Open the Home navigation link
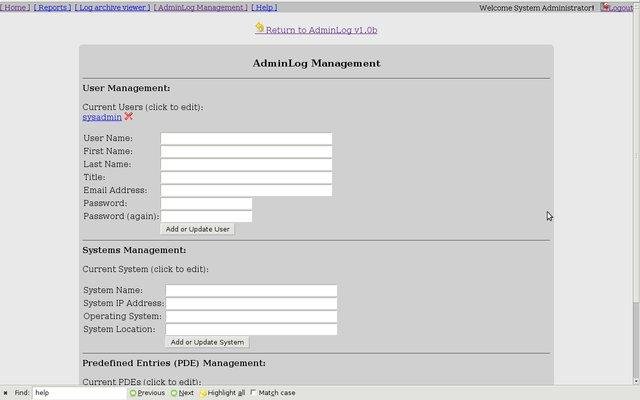 click(x=15, y=7)
